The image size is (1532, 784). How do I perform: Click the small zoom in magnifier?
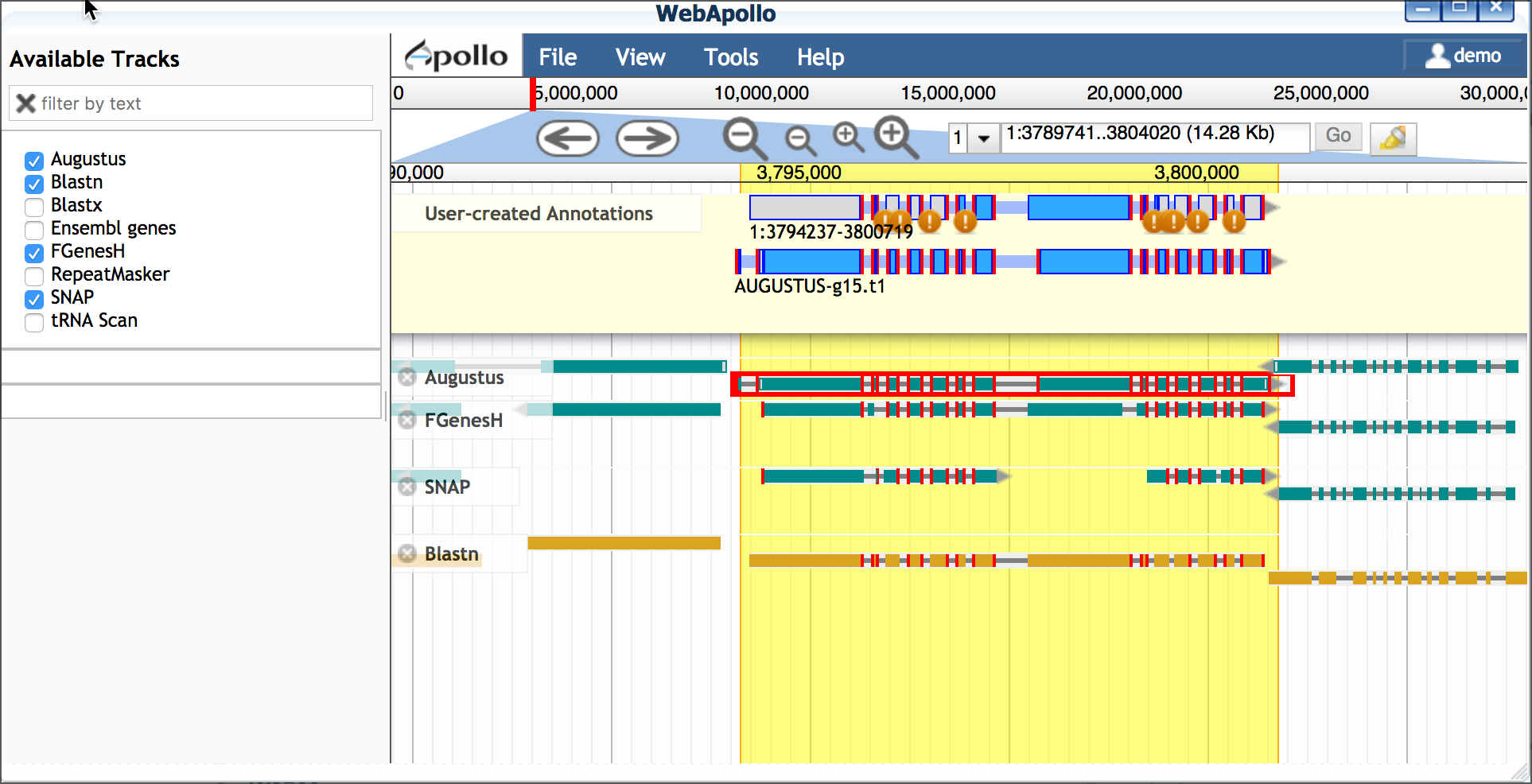tap(848, 137)
